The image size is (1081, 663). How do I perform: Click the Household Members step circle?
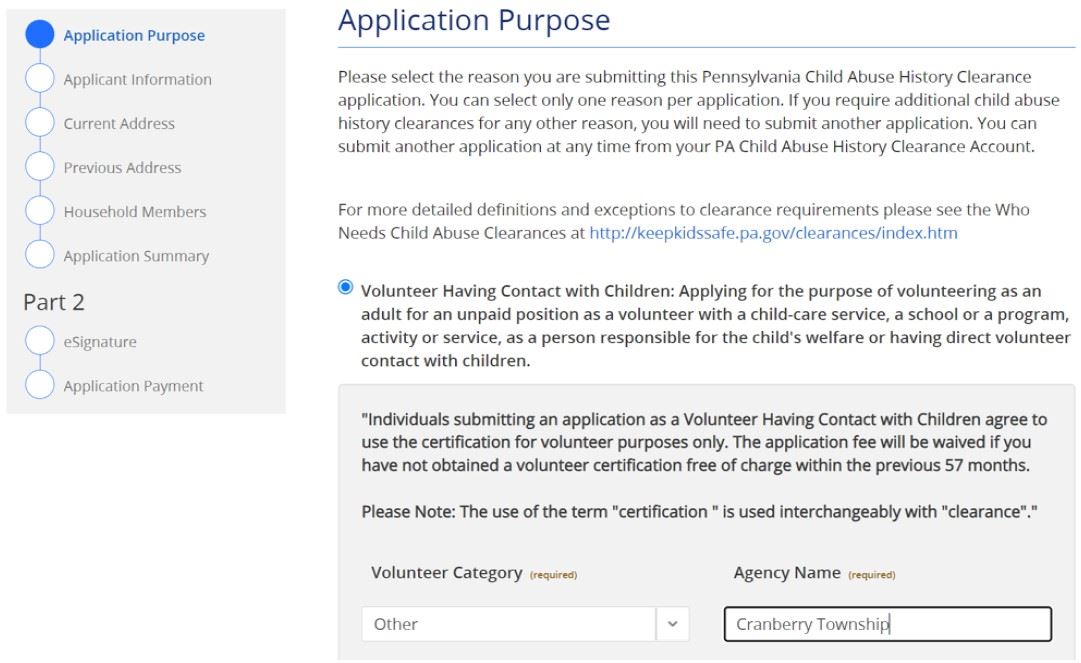pos(39,211)
